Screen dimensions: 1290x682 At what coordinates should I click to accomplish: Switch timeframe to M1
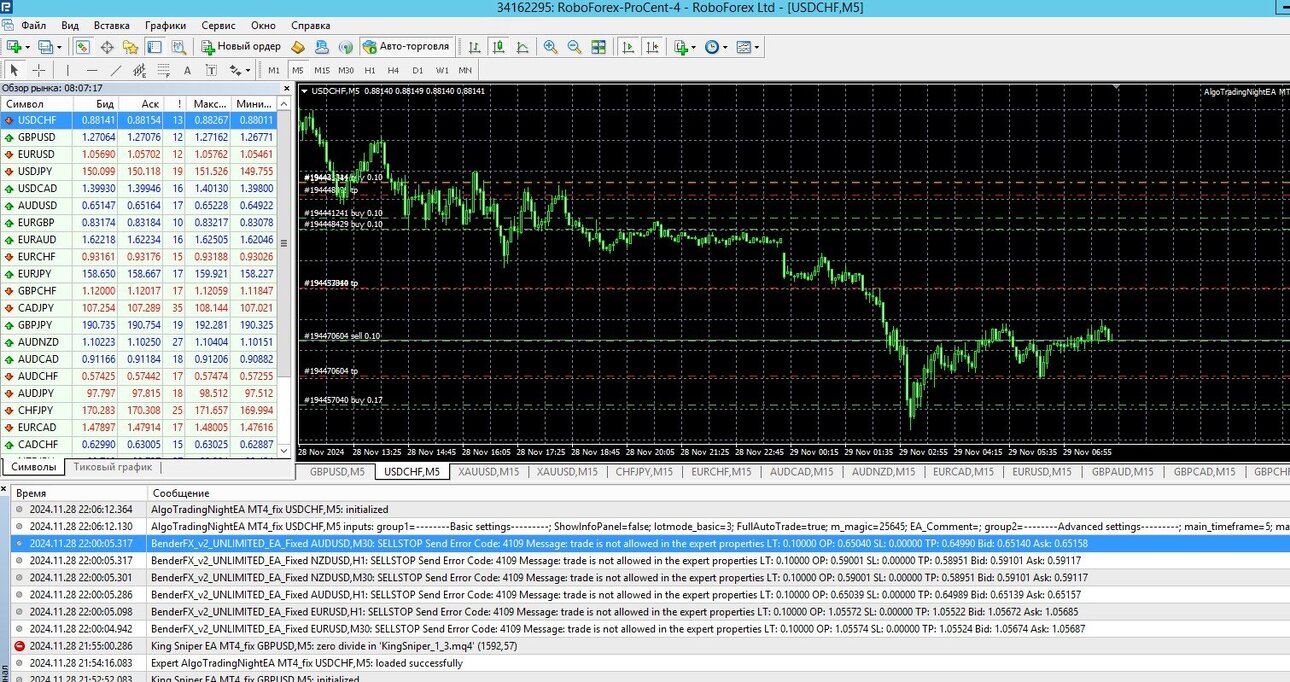click(x=274, y=70)
